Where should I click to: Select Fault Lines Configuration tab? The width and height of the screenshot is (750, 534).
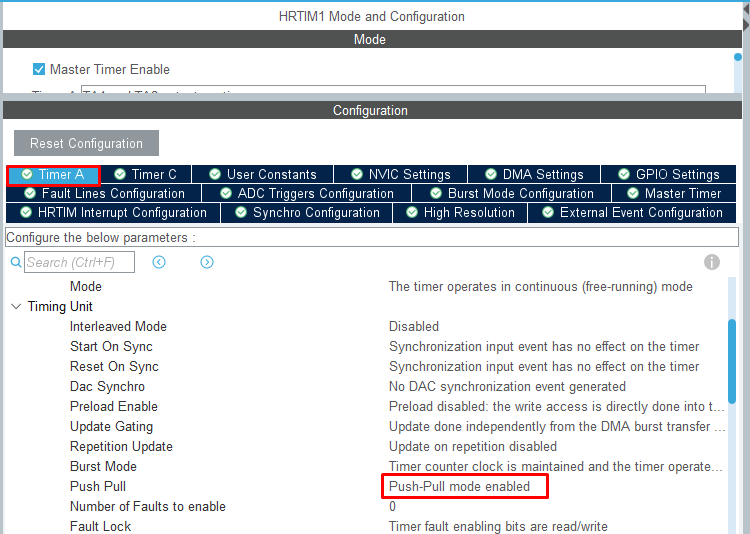coord(104,193)
